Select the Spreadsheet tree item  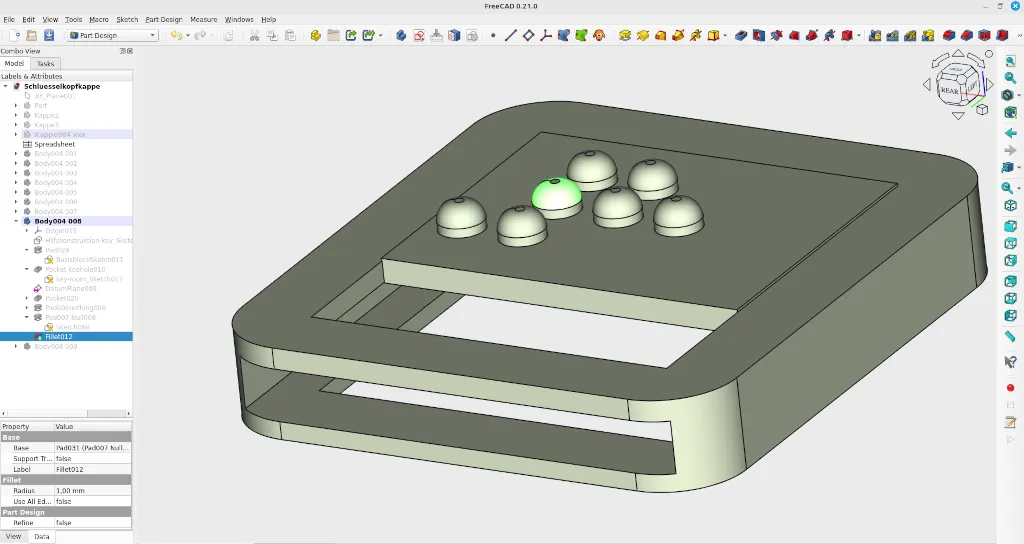point(54,144)
